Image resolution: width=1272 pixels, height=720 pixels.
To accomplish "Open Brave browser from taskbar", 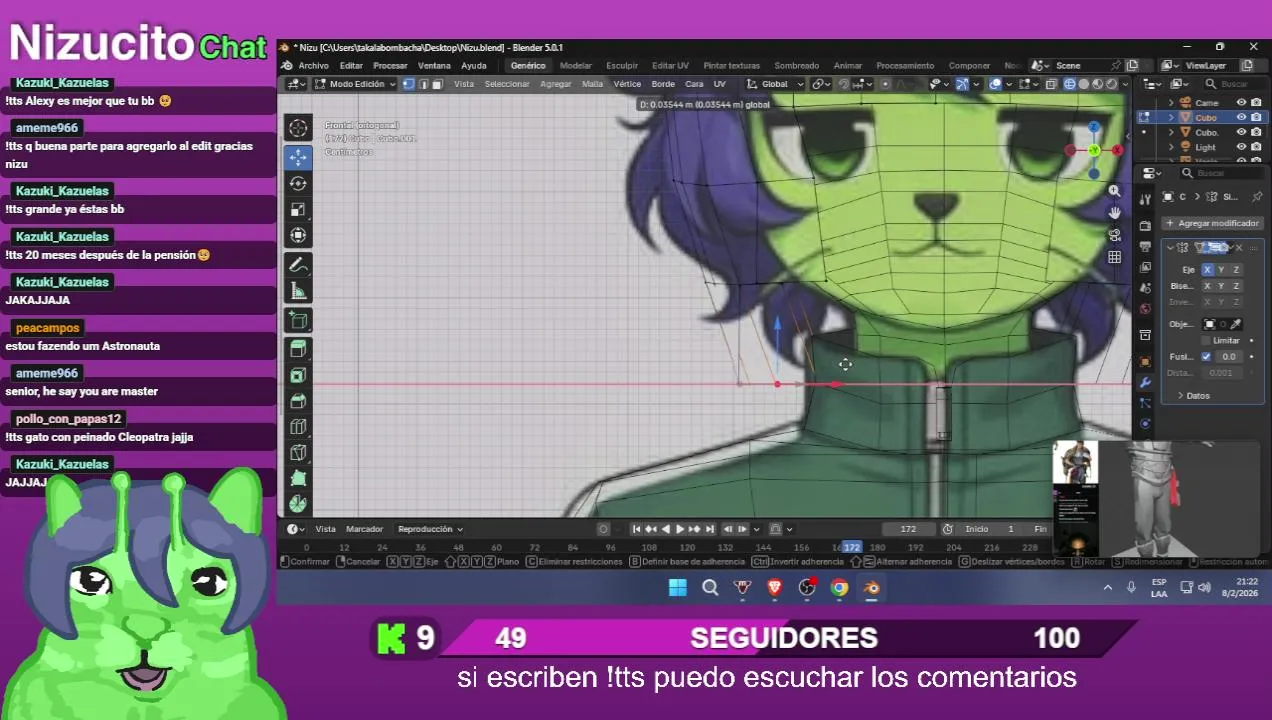I will click(x=774, y=588).
